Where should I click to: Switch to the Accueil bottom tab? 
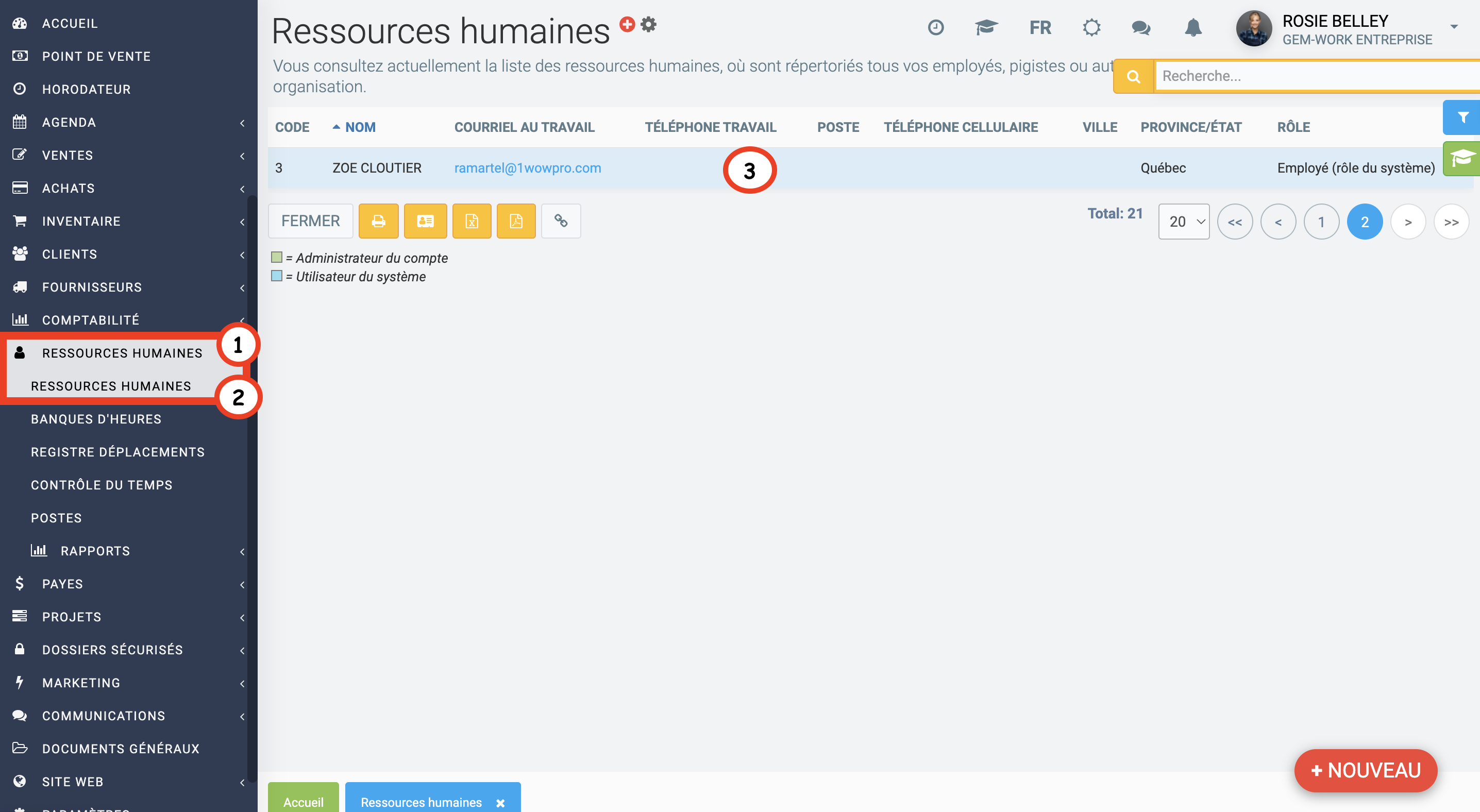304,801
